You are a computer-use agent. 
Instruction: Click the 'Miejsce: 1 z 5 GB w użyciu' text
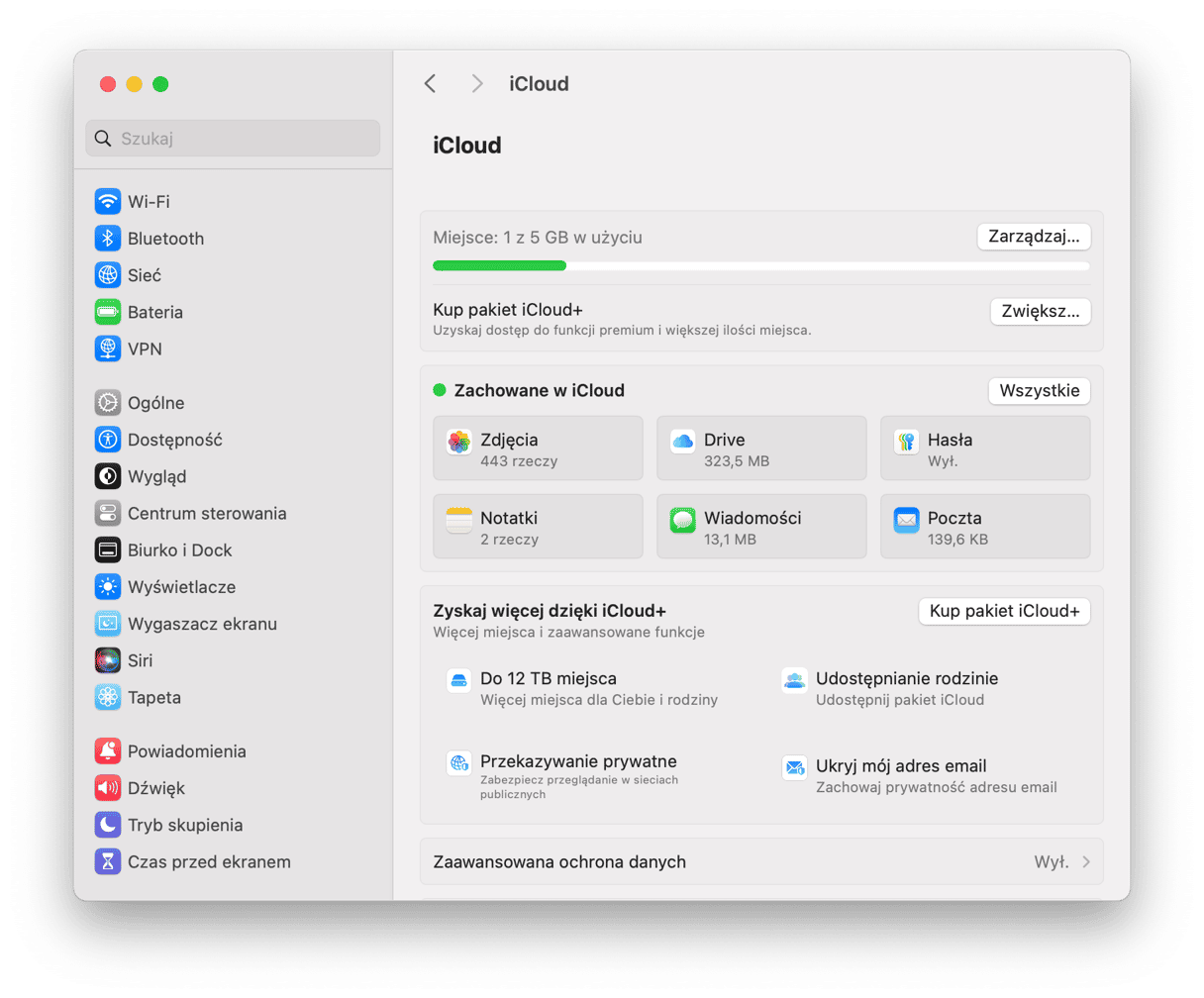click(538, 238)
